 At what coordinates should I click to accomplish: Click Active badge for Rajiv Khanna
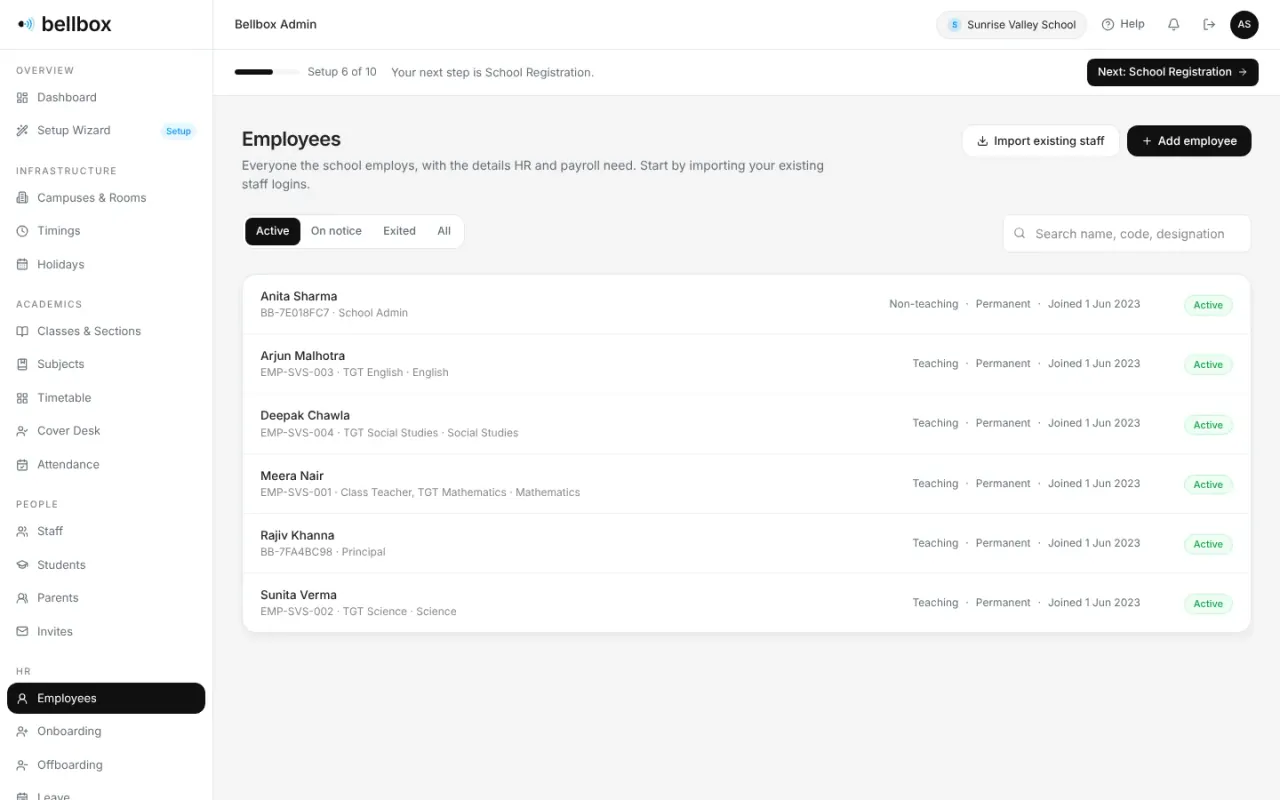1208,544
